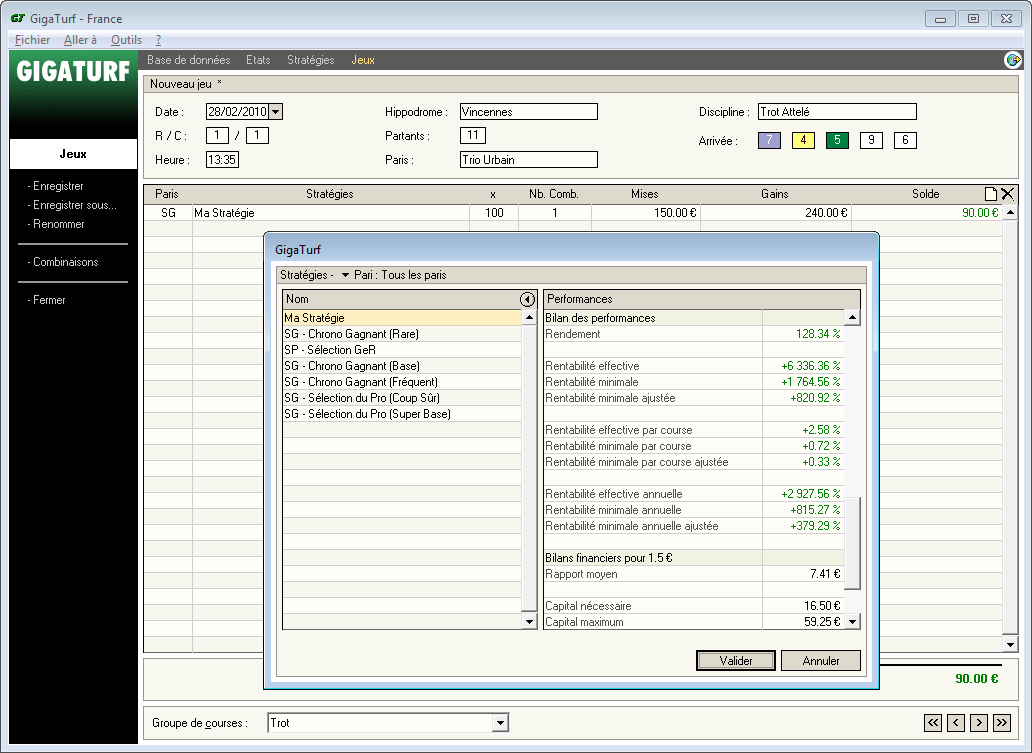Open the Date dropdown calendar arrow
Image resolution: width=1032 pixels, height=753 pixels.
pos(276,112)
